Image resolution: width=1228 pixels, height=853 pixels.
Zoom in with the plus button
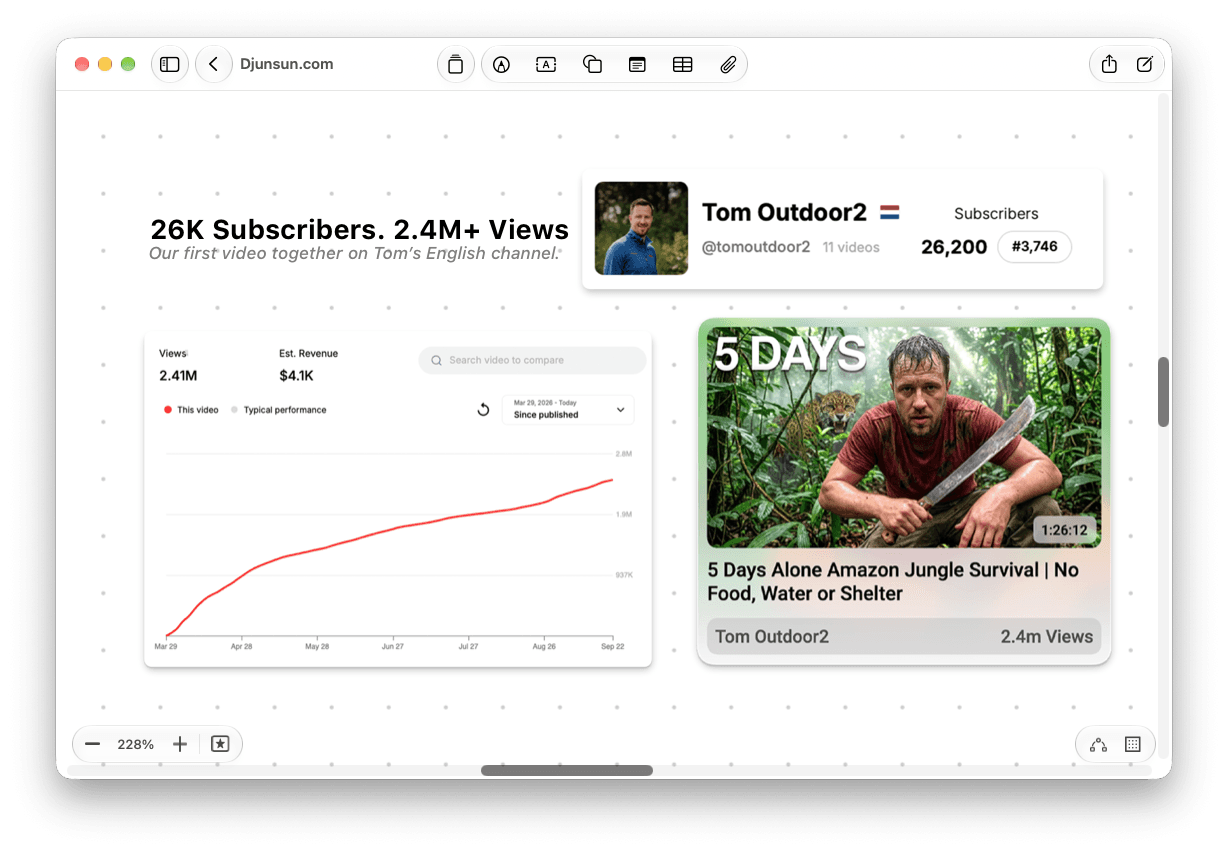tap(180, 744)
